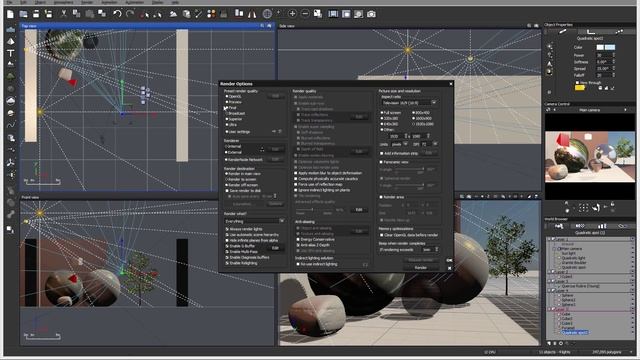Open the Units pixels dropdown
The height and width of the screenshot is (360, 640).
(400, 144)
